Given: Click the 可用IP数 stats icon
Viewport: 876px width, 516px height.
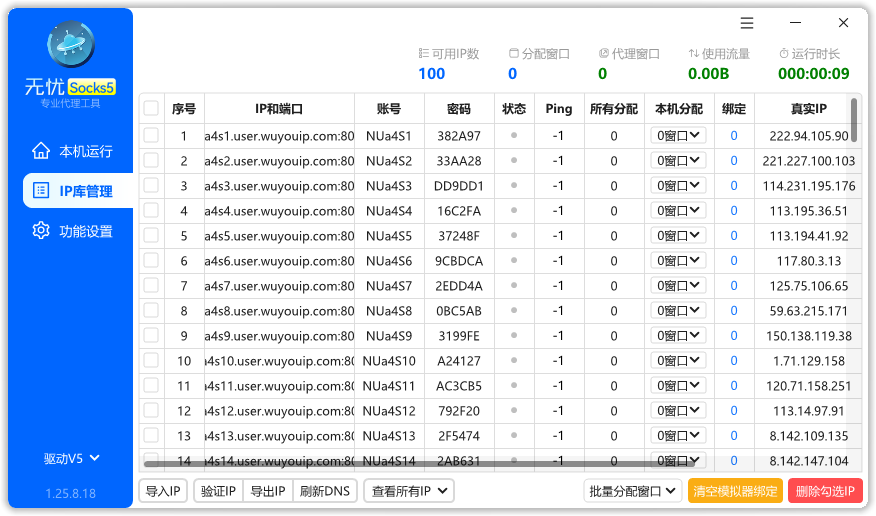Looking at the screenshot, I should [x=424, y=54].
